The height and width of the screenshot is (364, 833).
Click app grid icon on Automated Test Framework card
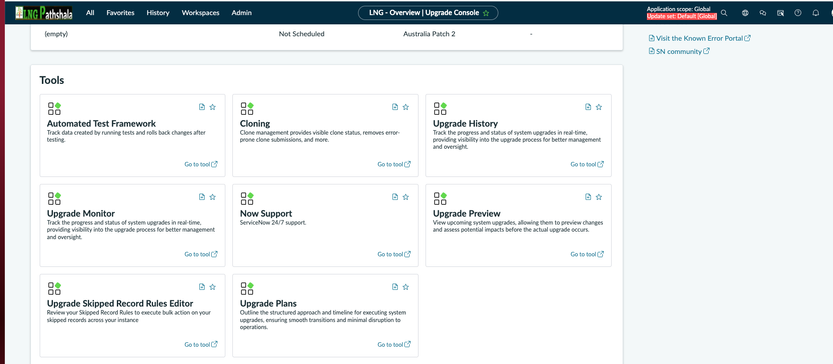pos(54,108)
